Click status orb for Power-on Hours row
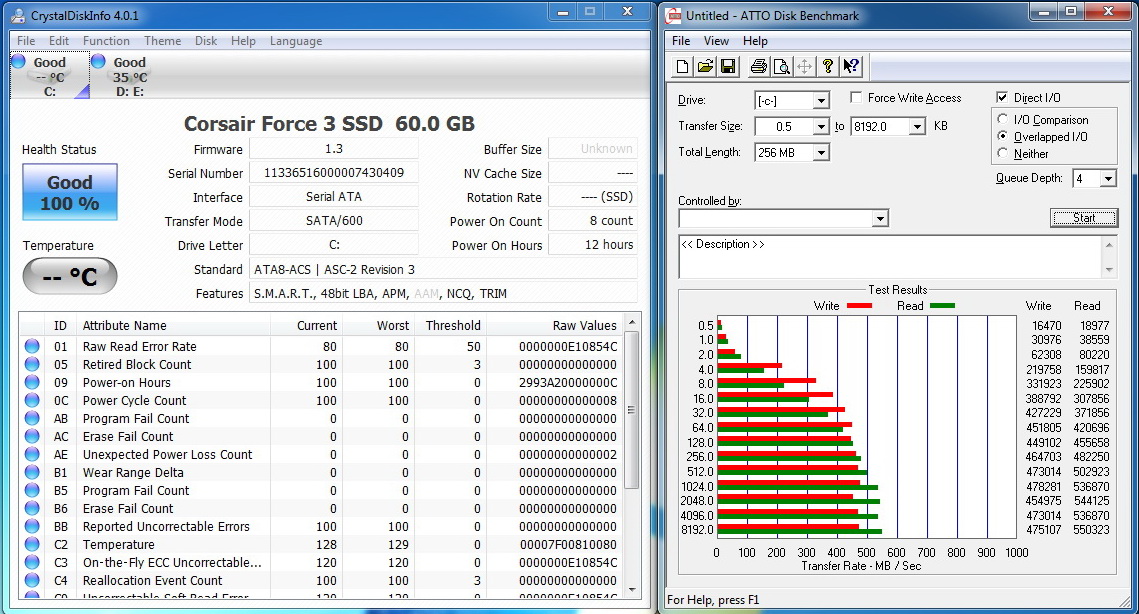This screenshot has height=614, width=1139. [x=32, y=382]
